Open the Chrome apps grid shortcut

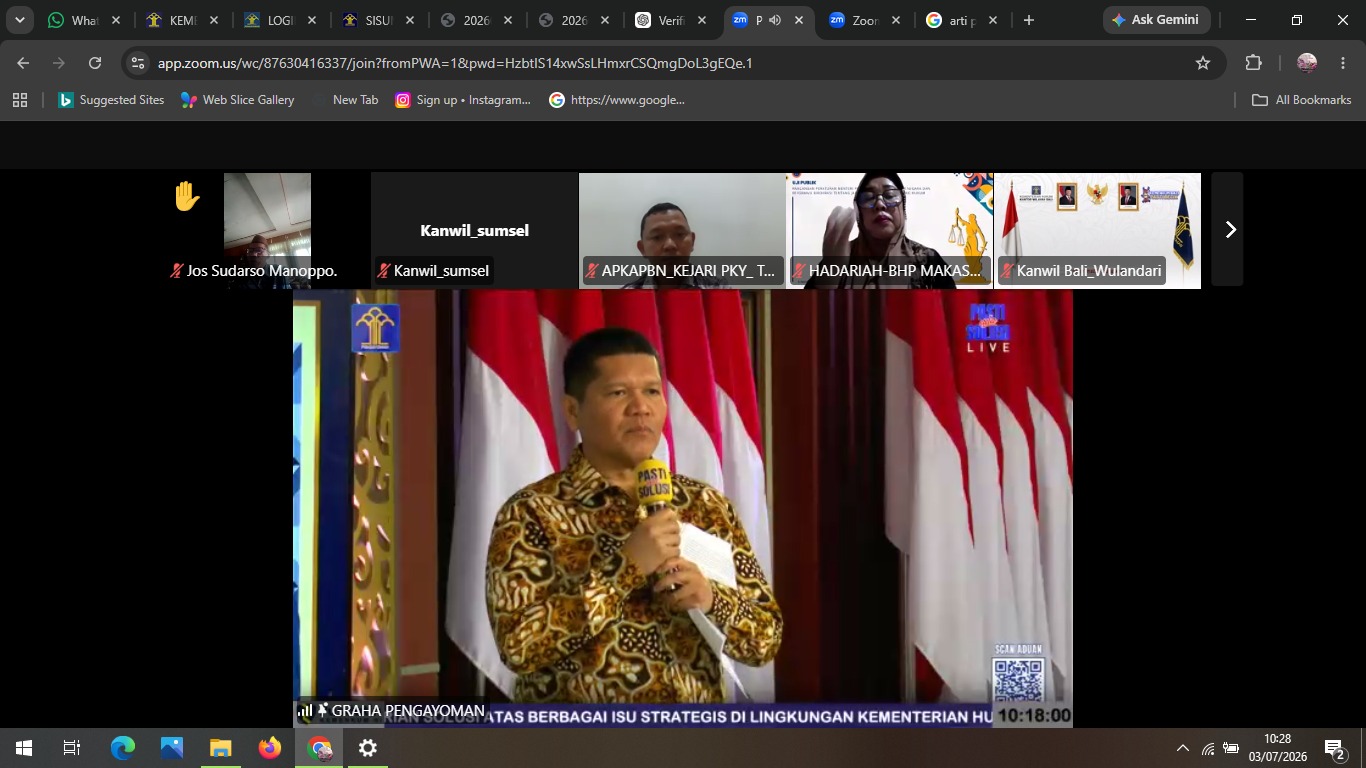click(x=20, y=100)
